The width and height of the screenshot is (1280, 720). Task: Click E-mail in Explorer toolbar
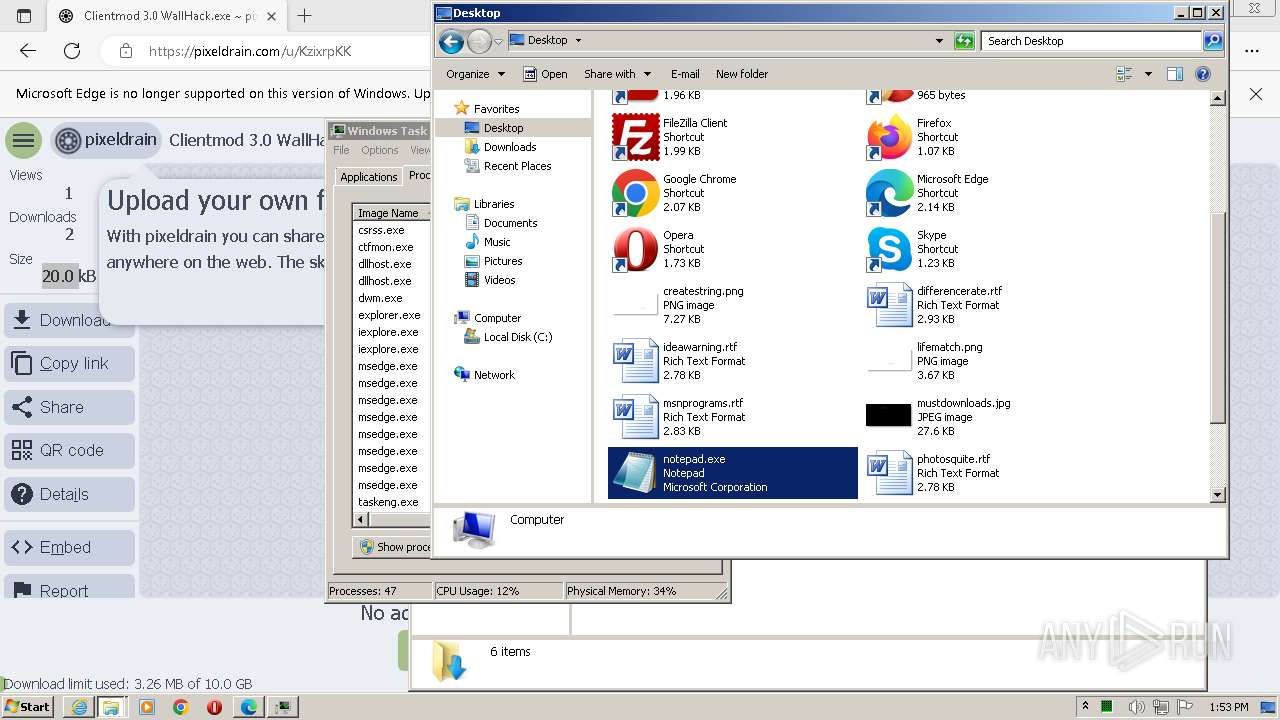[x=685, y=74]
